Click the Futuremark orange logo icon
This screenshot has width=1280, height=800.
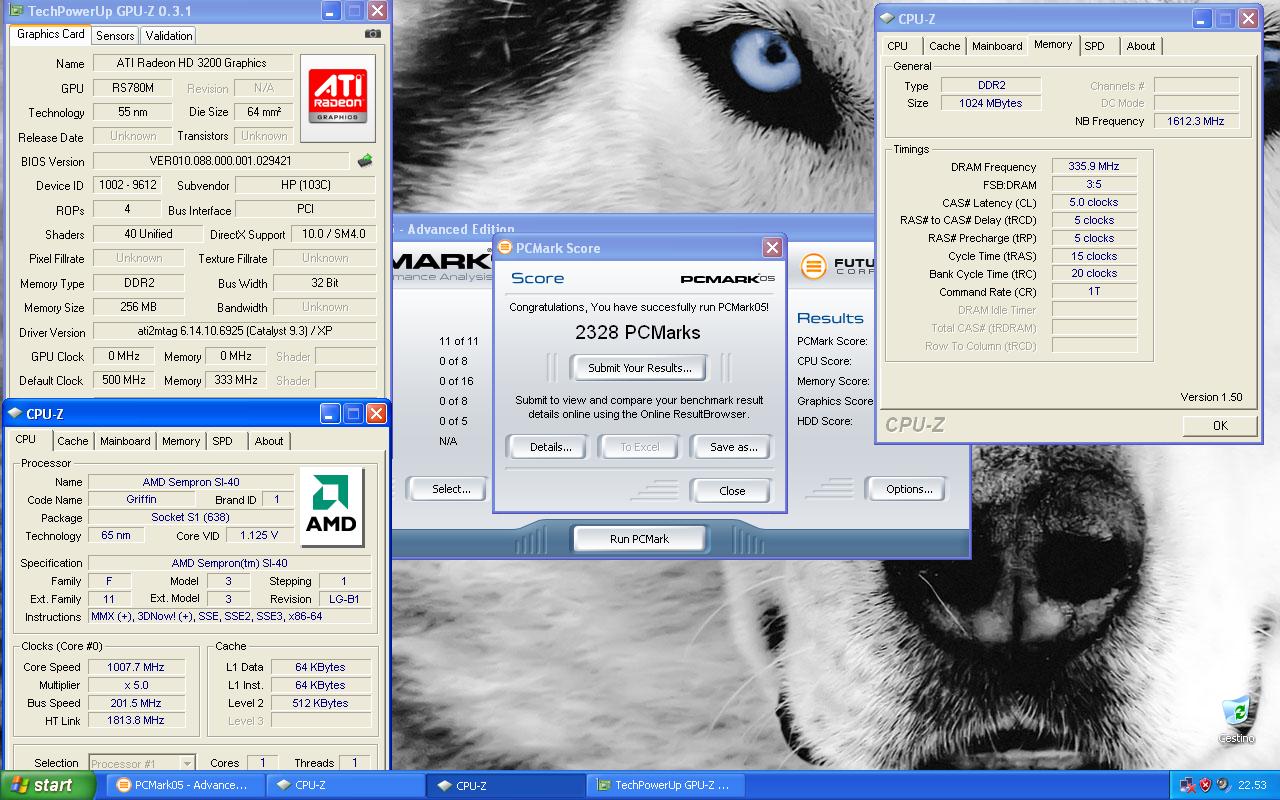[x=814, y=266]
